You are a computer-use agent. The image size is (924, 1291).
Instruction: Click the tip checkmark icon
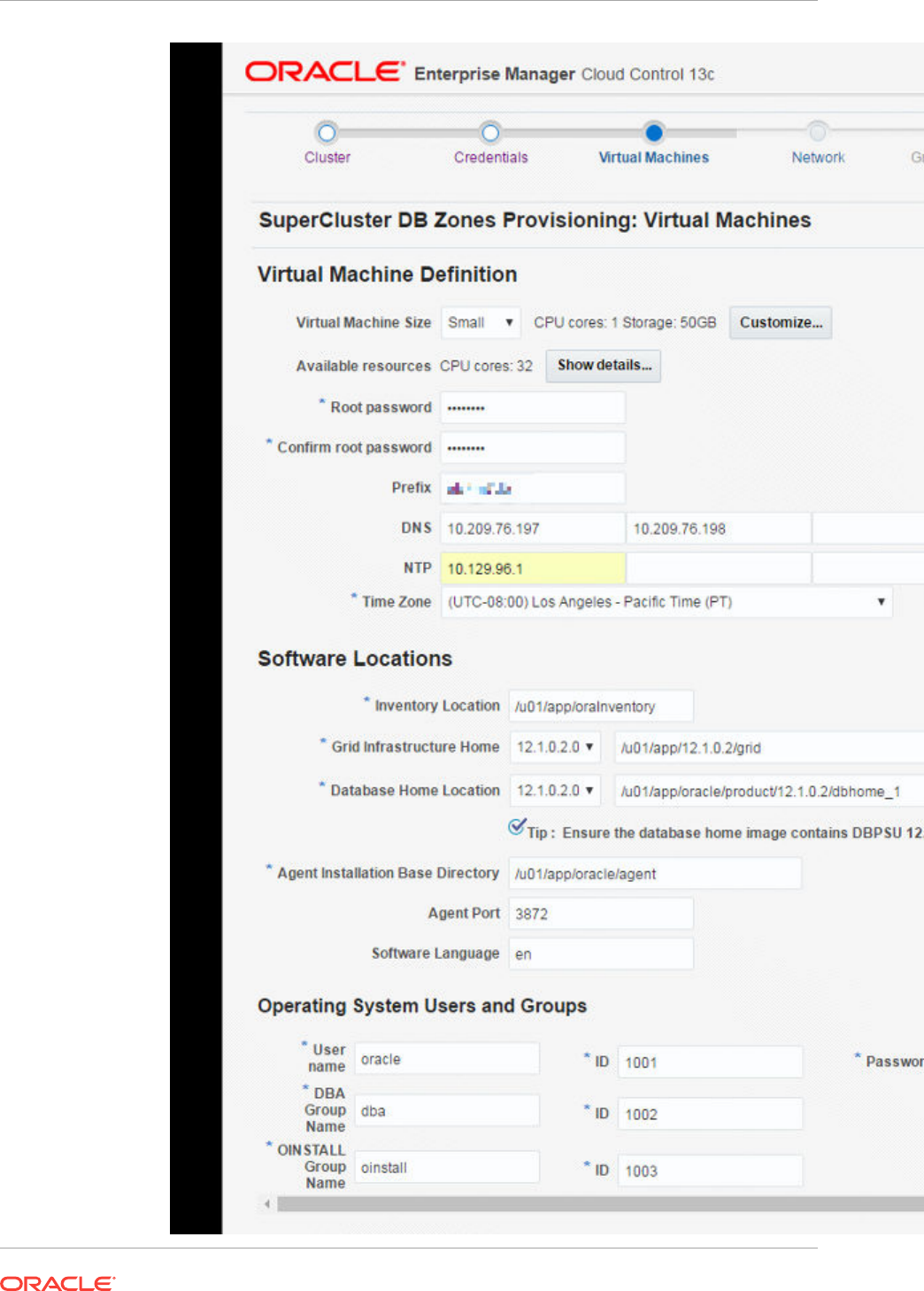[x=517, y=827]
